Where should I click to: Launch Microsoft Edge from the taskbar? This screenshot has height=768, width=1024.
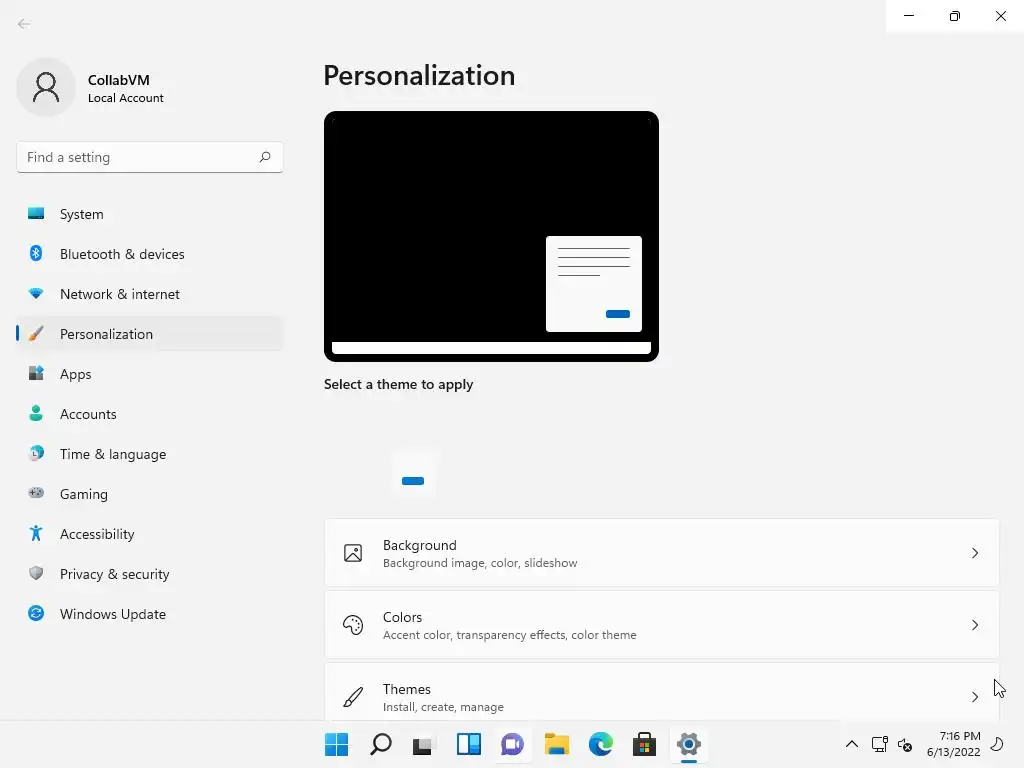click(x=600, y=744)
